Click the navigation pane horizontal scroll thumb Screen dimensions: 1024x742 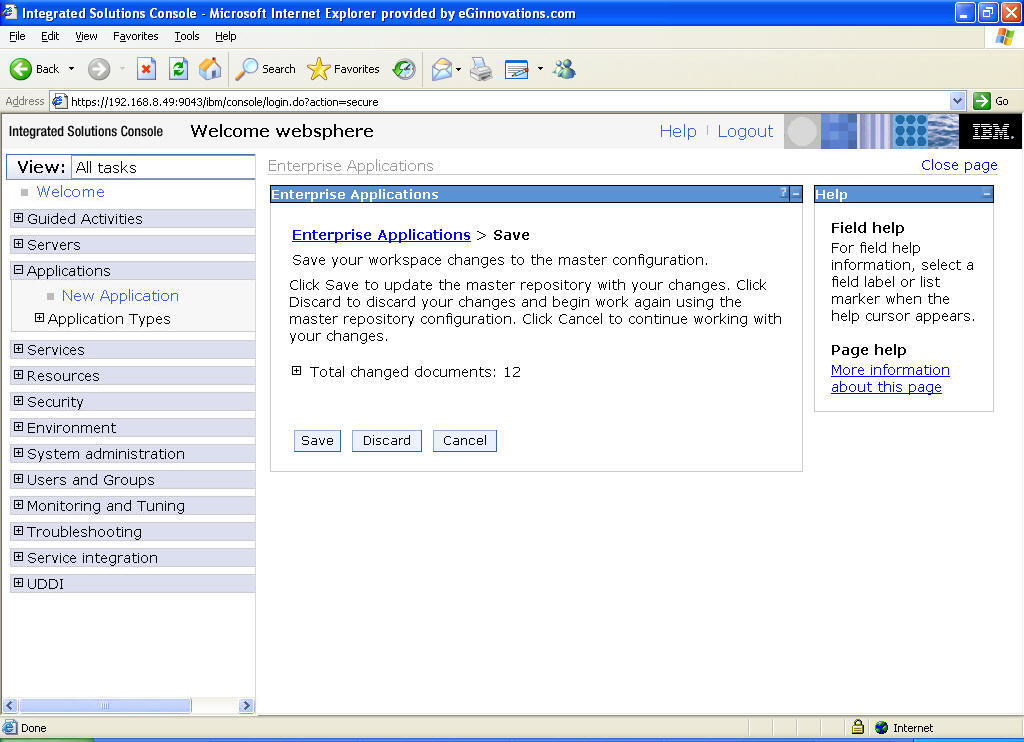coord(105,705)
